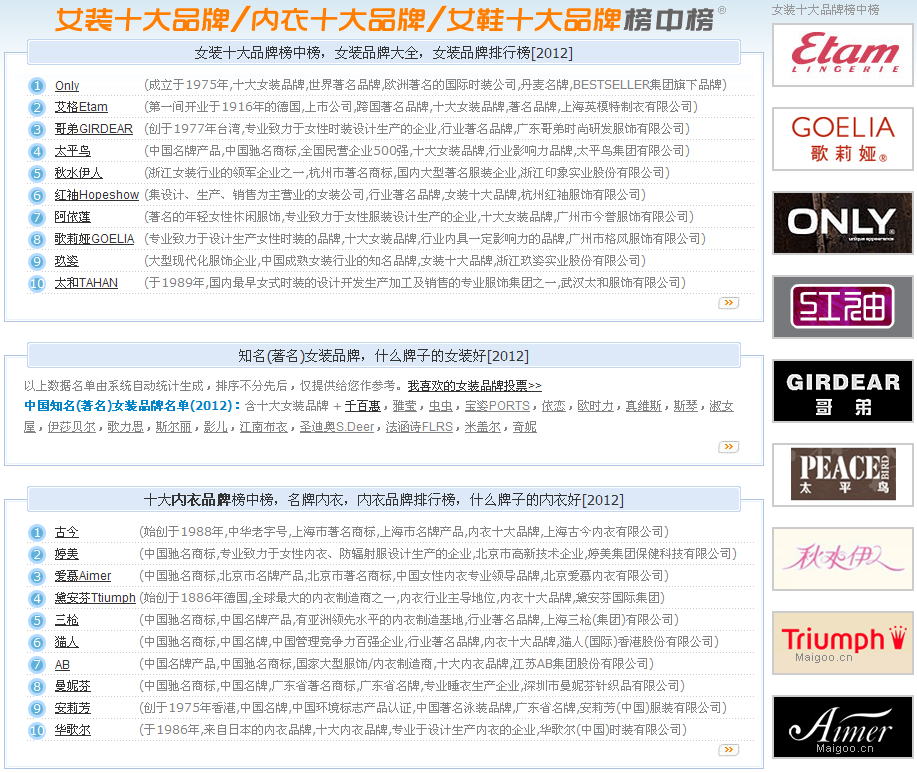The image size is (917, 773).
Task: Open the 曼妮芬 brand link
Action: (73, 686)
